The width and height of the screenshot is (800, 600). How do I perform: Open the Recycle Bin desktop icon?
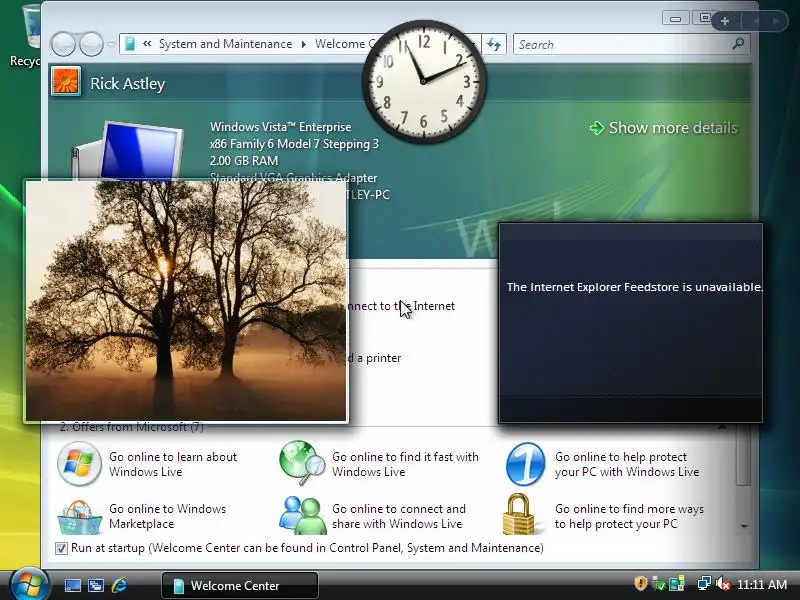click(26, 36)
